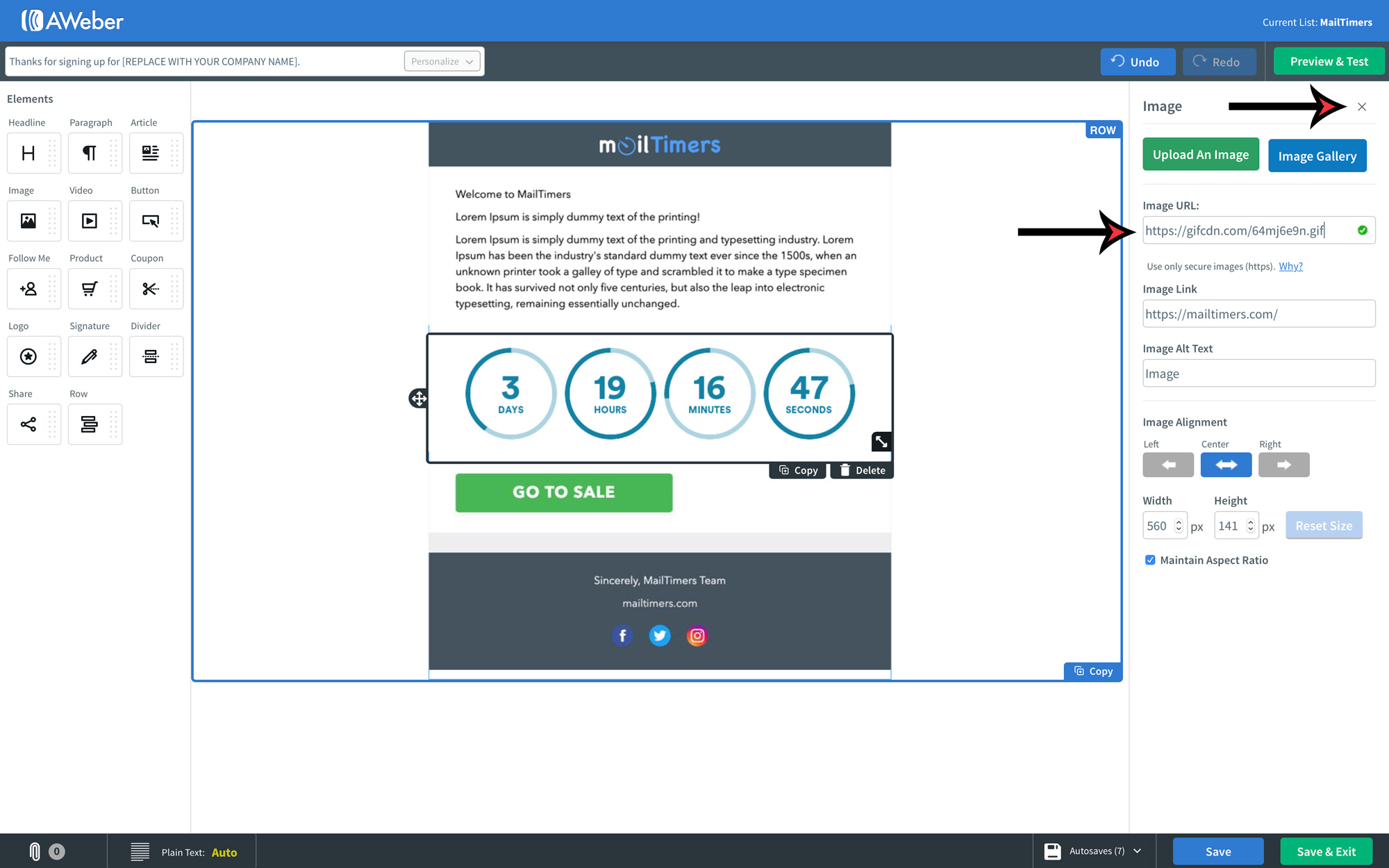Click Upload An Image button
The height and width of the screenshot is (868, 1389).
(x=1201, y=154)
